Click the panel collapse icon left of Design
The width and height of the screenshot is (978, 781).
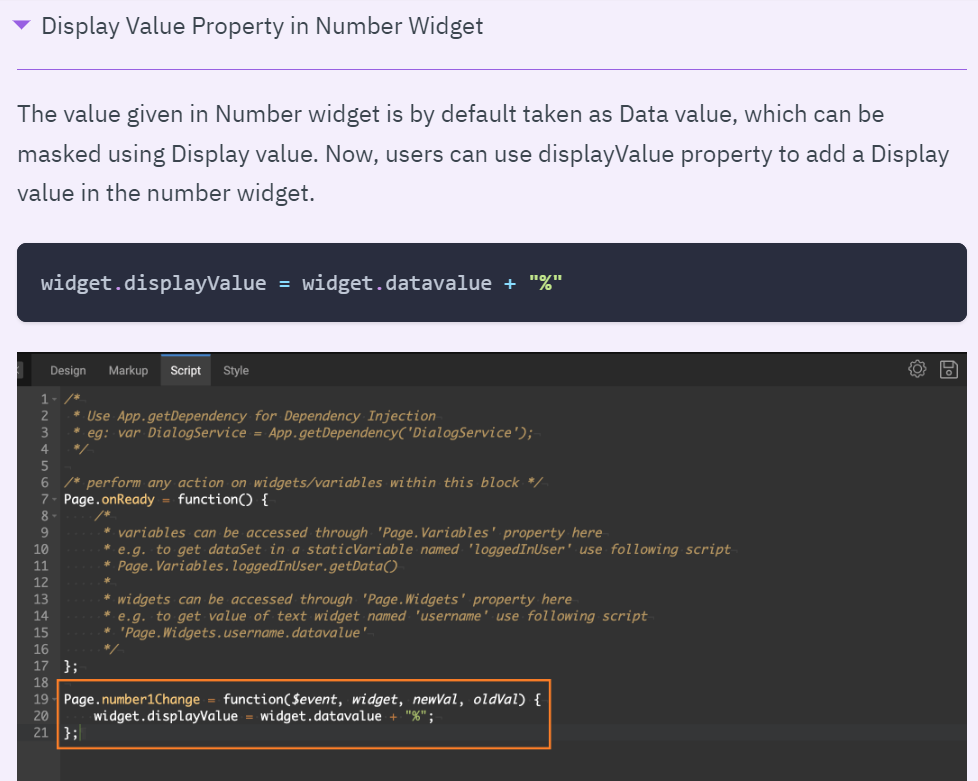pyautogui.click(x=21, y=370)
